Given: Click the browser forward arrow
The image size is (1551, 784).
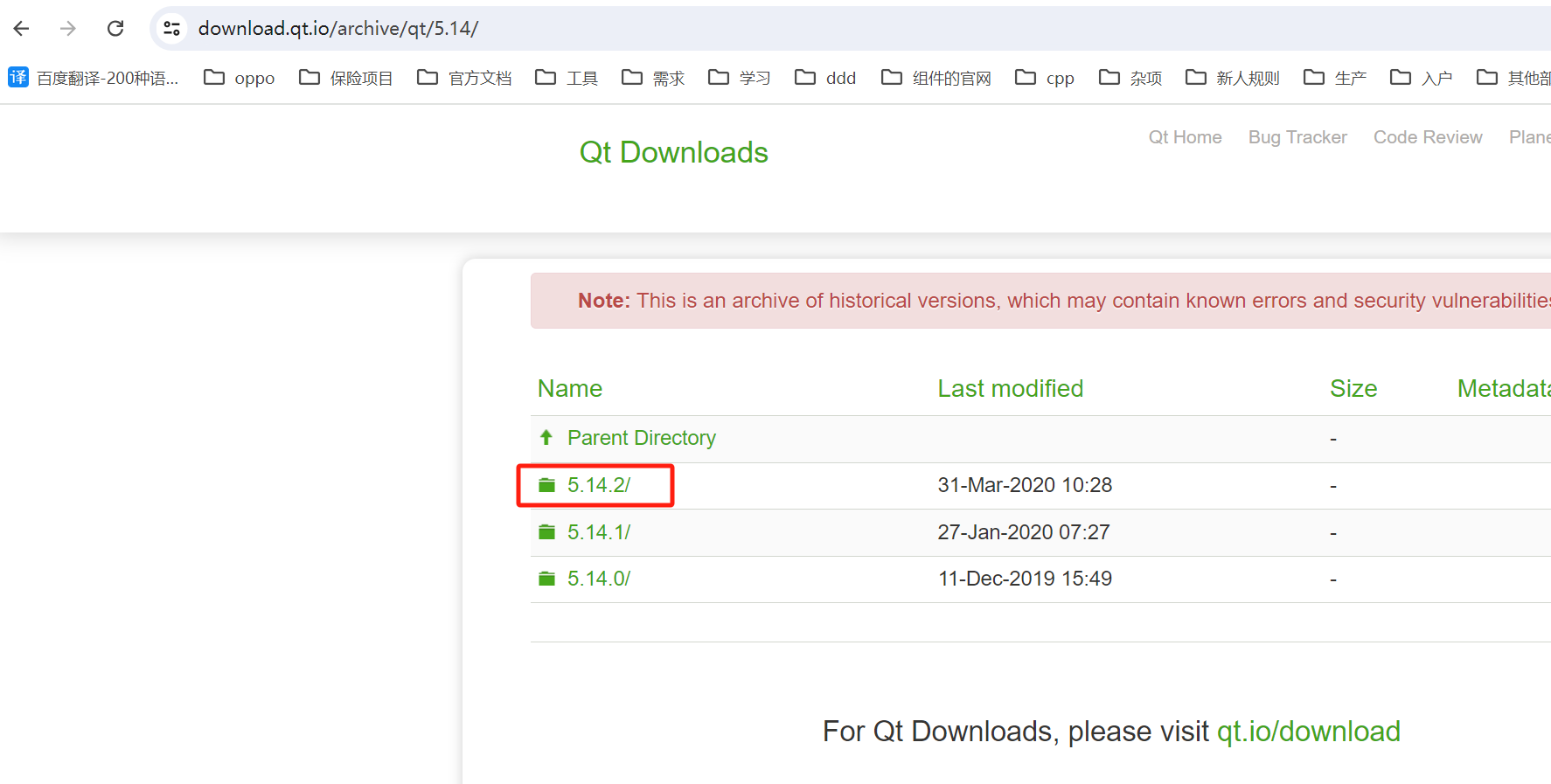Looking at the screenshot, I should (x=68, y=29).
